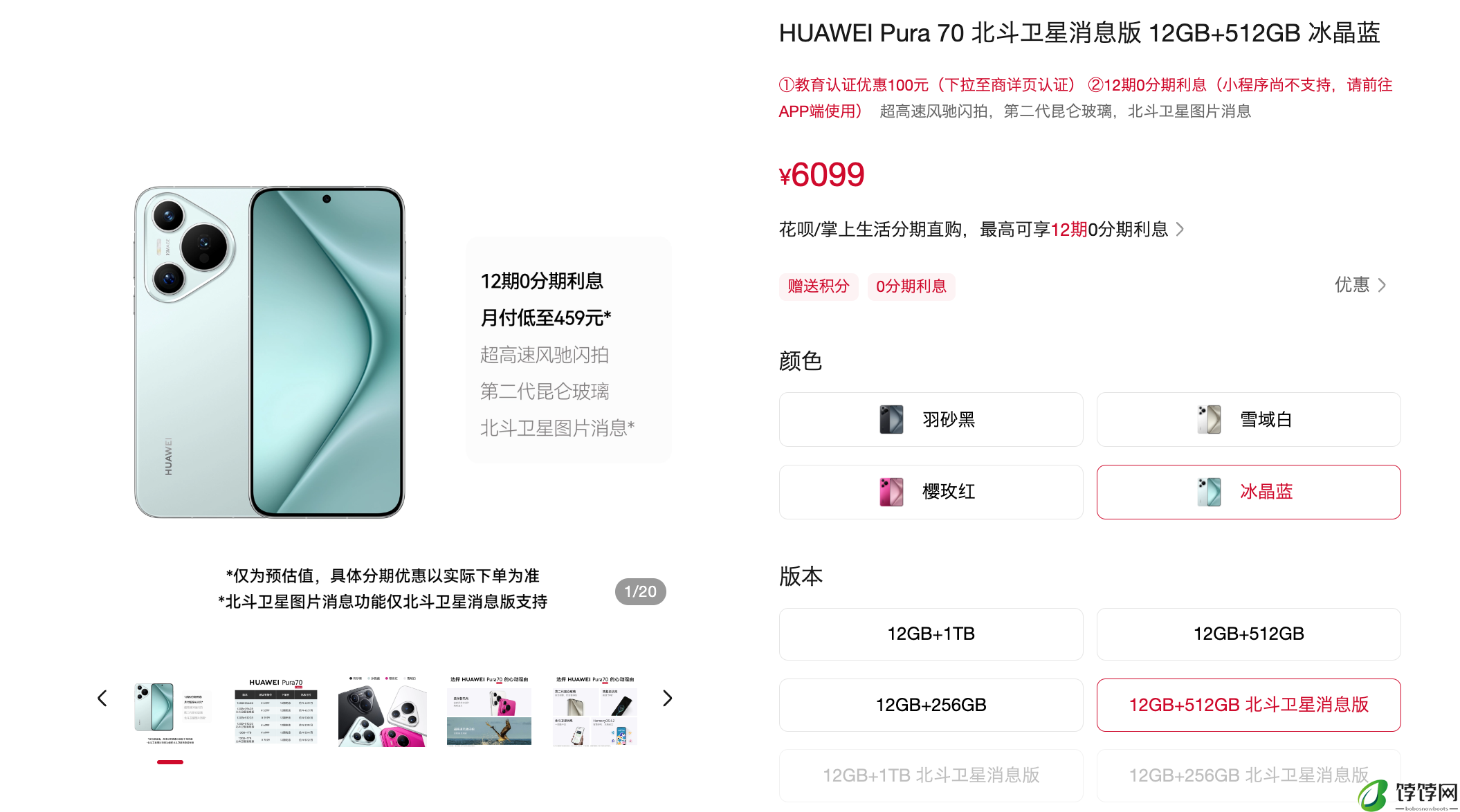This screenshot has height=812, width=1460.
Task: Open 花呗 installment details chevron
Action: pyautogui.click(x=1180, y=229)
